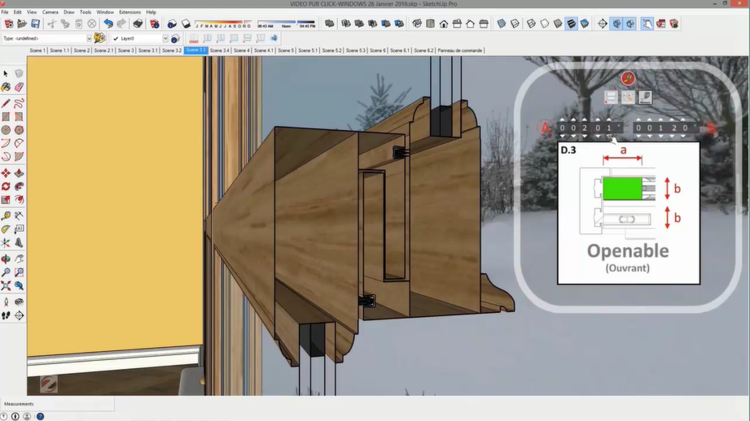
Task: Click the Save file icon
Action: tap(35, 24)
